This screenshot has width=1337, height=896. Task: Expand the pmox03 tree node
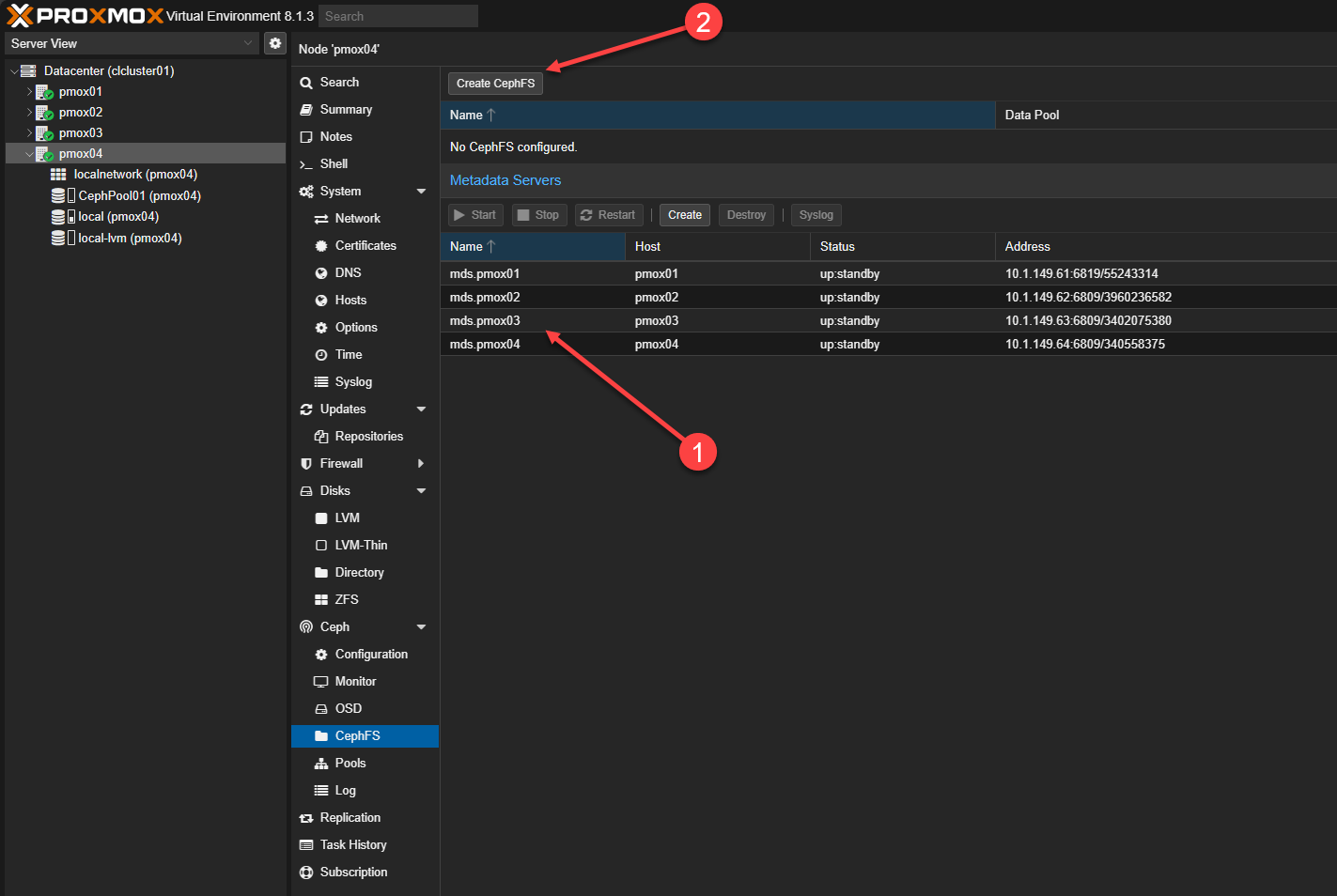click(x=29, y=133)
